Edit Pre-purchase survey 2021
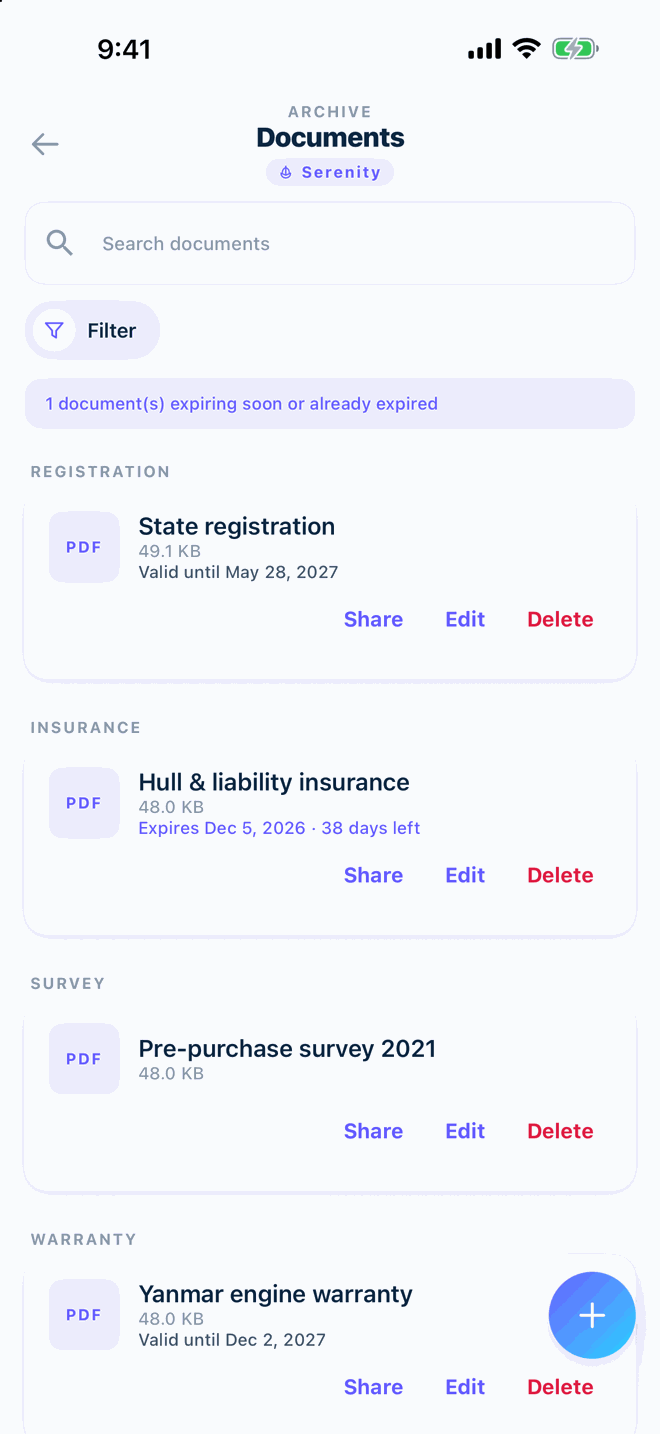 coord(465,1131)
